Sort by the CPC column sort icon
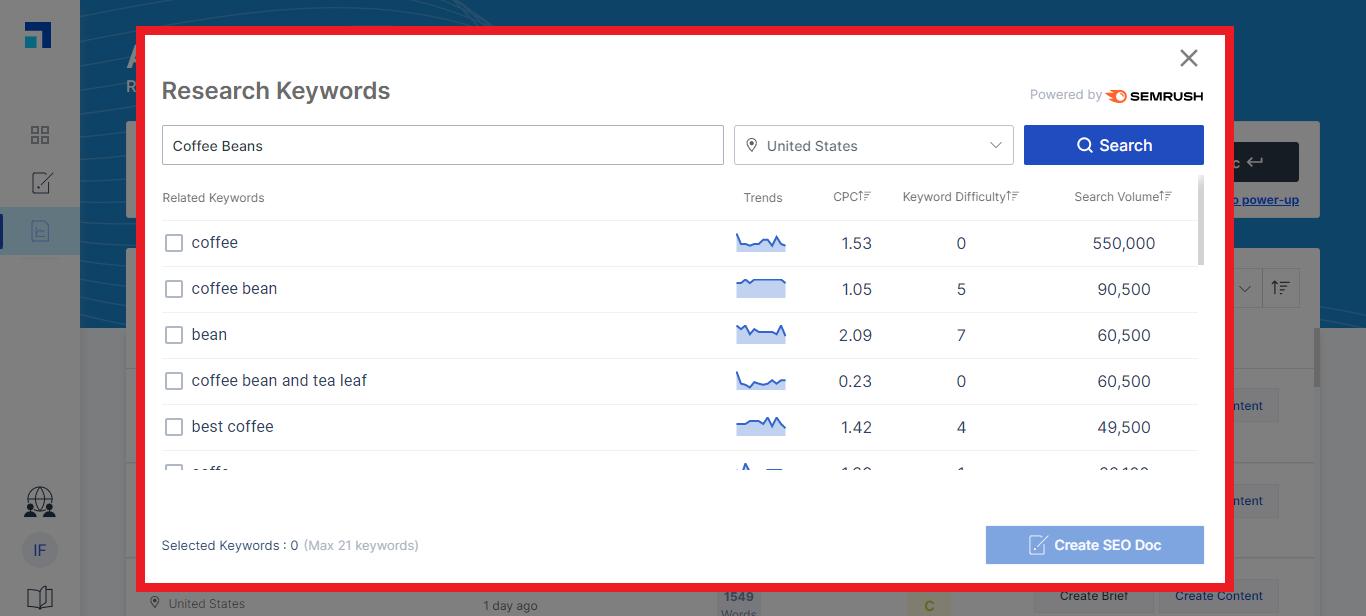 point(866,197)
